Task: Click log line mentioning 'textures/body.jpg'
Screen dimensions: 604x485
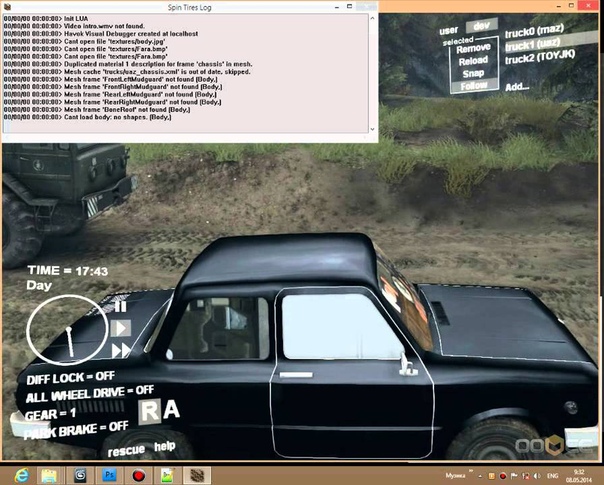Action: click(x=84, y=42)
